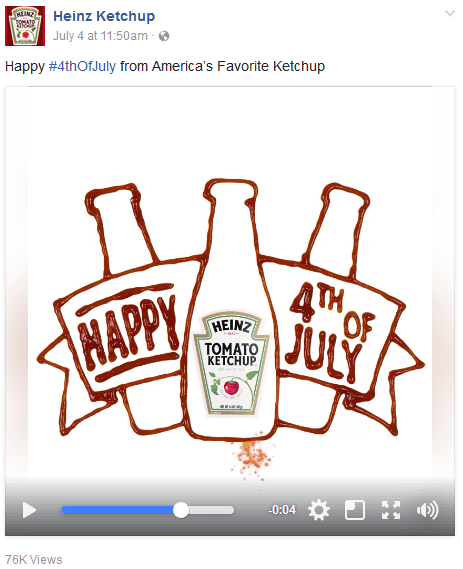
Task: Mute the video using the speaker icon
Action: tap(427, 510)
